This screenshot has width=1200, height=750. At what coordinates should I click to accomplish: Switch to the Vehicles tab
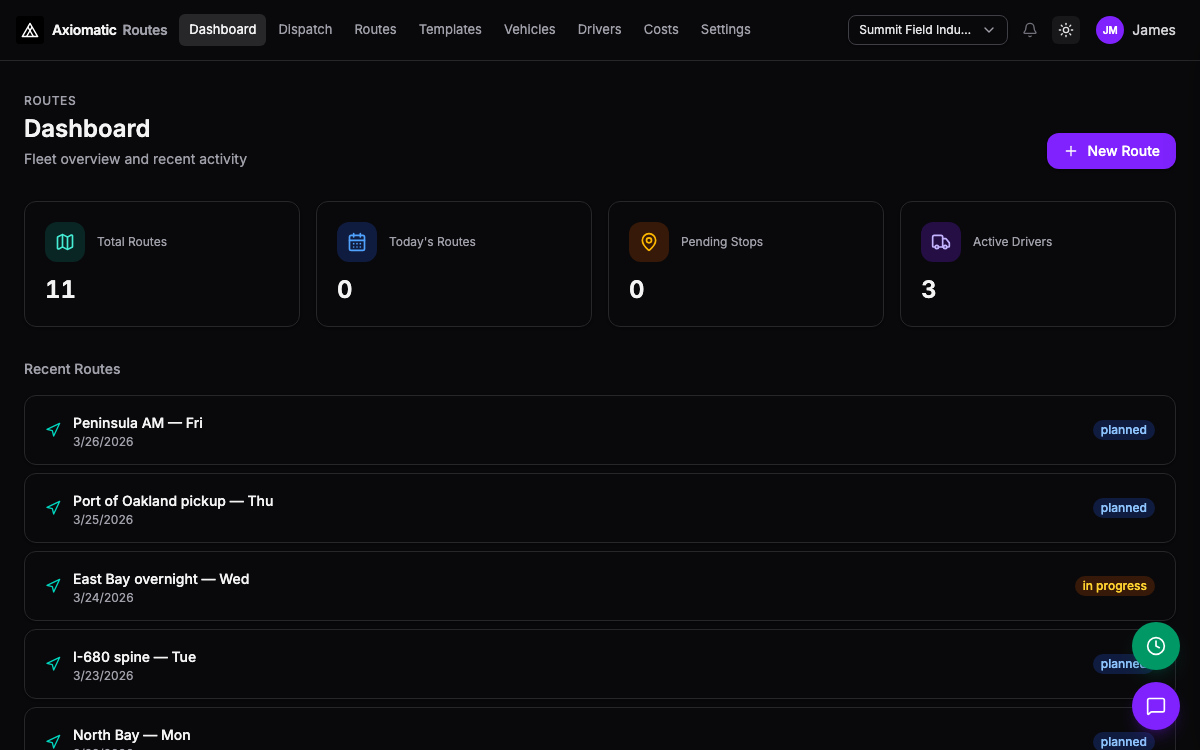[x=529, y=30]
